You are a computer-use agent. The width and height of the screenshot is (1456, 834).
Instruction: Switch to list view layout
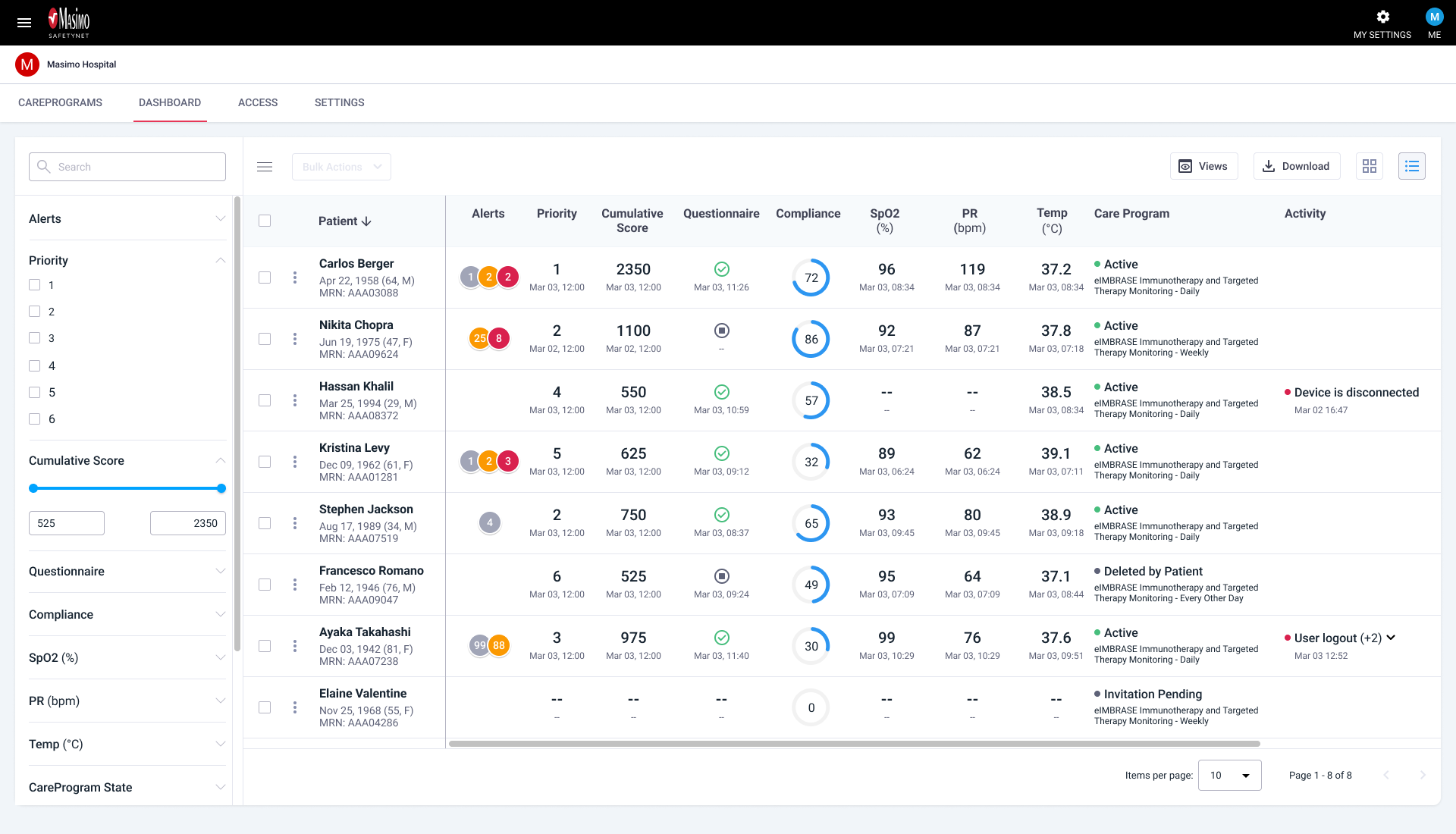click(1411, 166)
